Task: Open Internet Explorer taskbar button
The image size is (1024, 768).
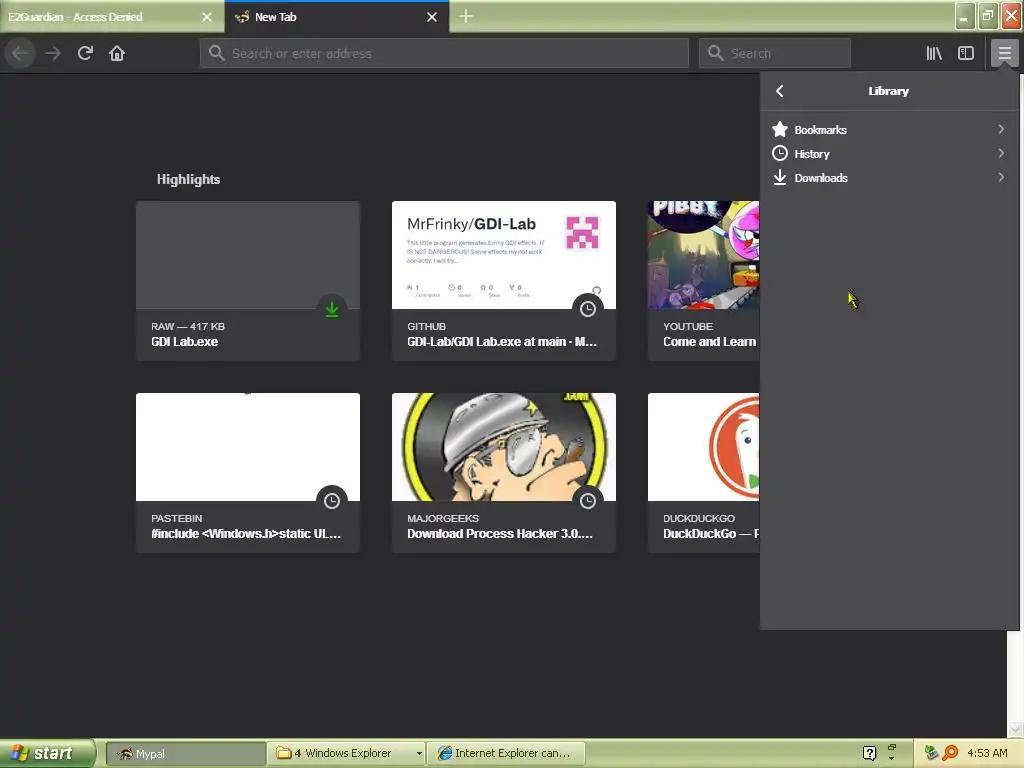Action: tap(505, 754)
